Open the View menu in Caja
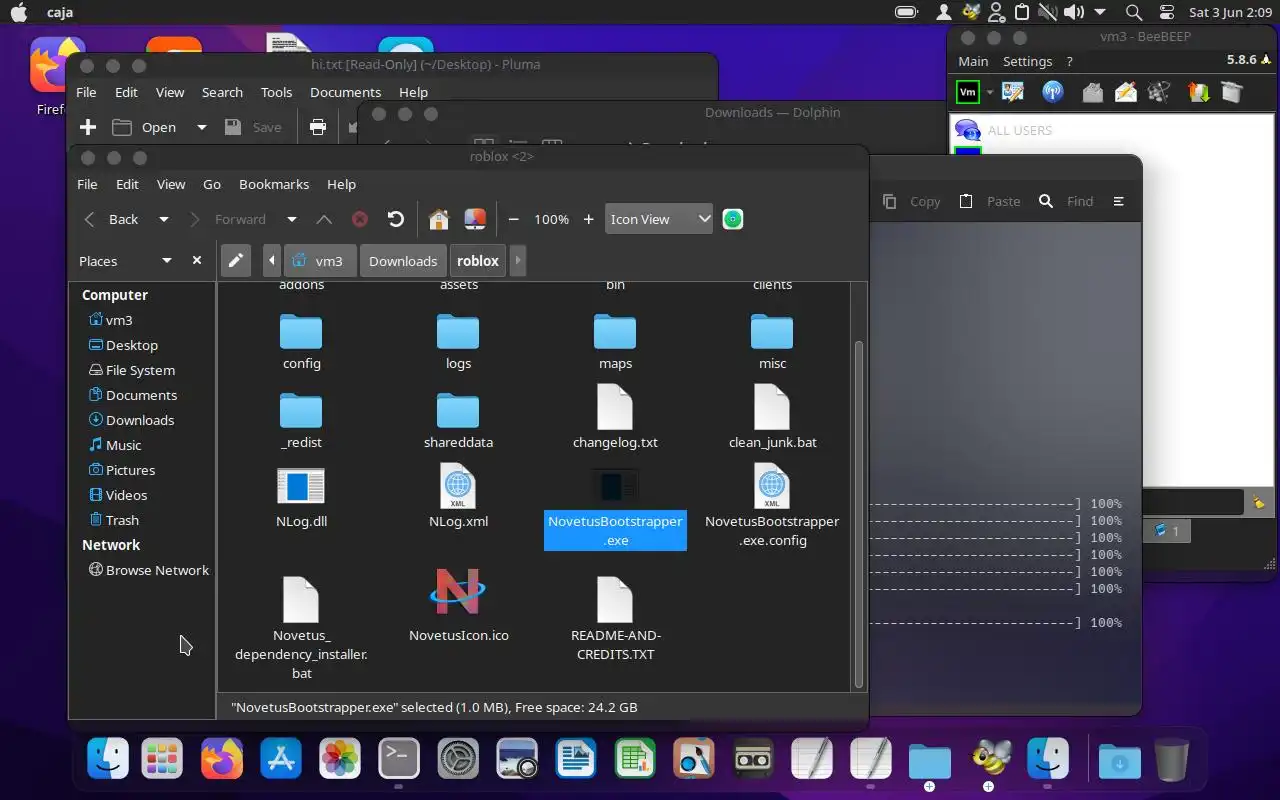Image resolution: width=1280 pixels, height=800 pixels. (x=171, y=184)
